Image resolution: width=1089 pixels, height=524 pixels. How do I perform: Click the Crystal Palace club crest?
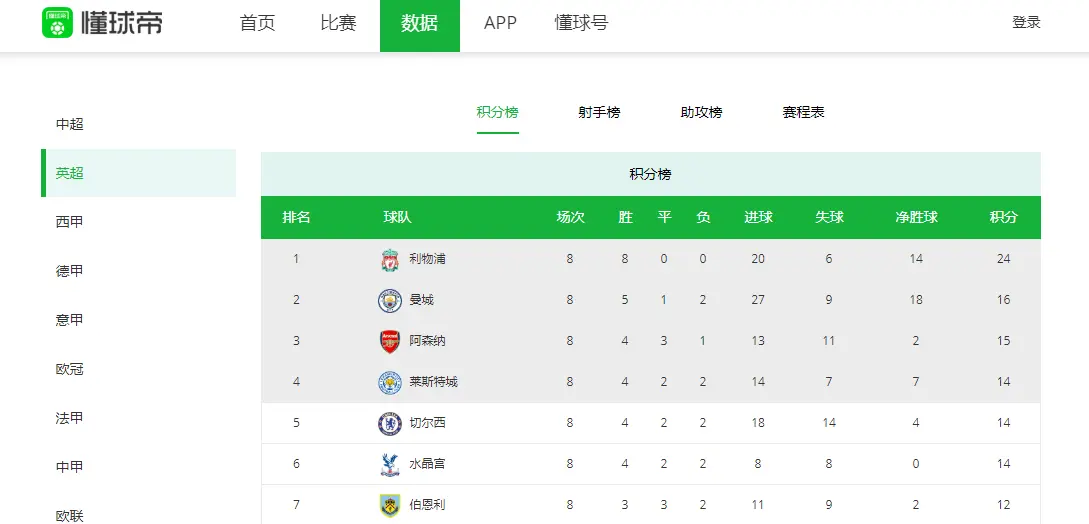390,465
